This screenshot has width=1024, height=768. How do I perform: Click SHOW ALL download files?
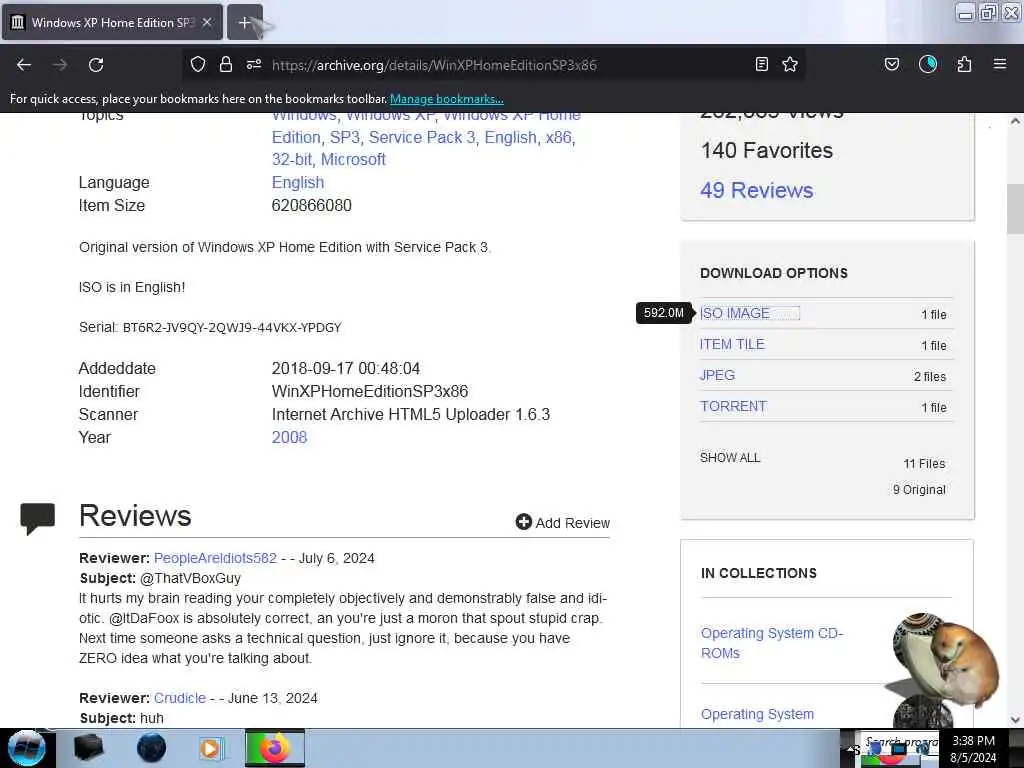(x=730, y=458)
